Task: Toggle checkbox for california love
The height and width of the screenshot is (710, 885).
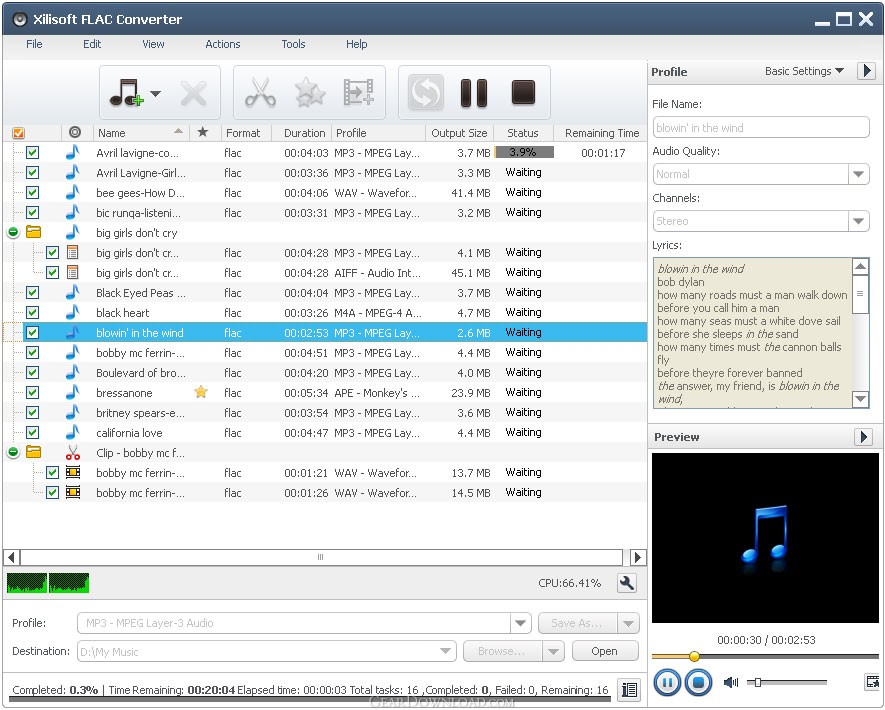Action: click(32, 433)
